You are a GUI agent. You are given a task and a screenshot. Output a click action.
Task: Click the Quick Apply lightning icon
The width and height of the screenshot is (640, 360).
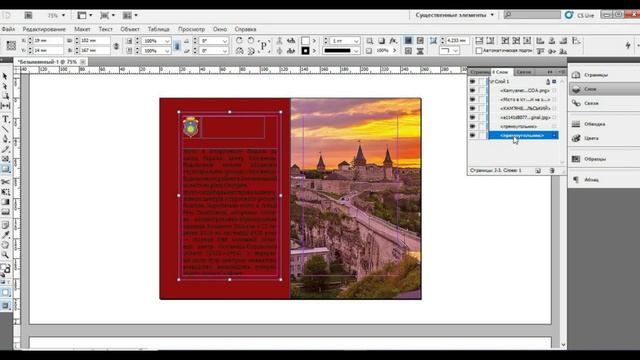(628, 45)
